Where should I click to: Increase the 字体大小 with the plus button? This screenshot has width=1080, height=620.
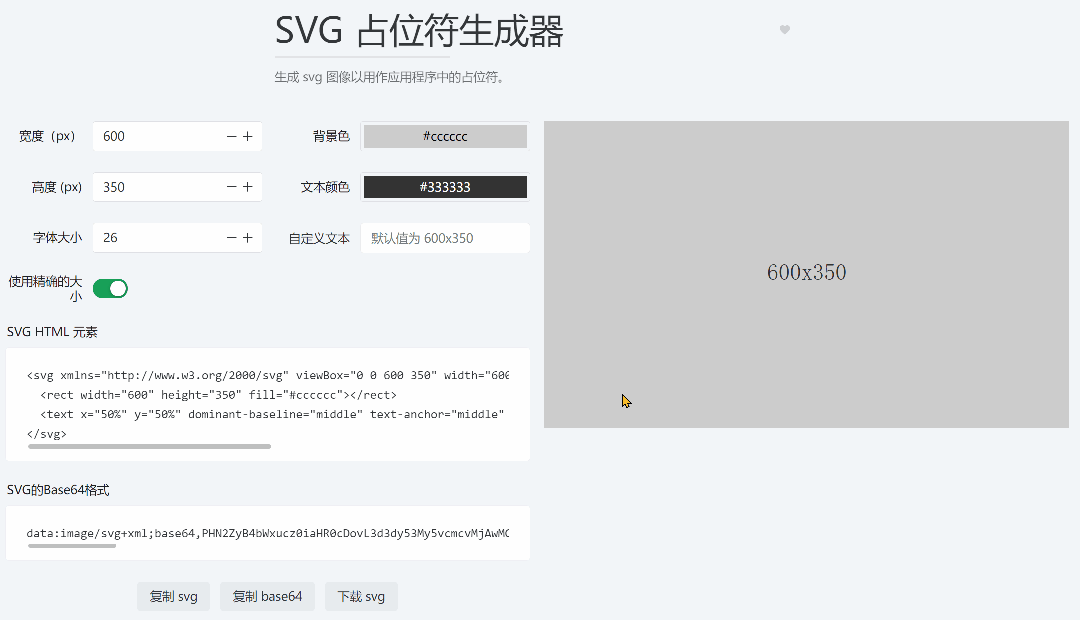pyautogui.click(x=247, y=237)
